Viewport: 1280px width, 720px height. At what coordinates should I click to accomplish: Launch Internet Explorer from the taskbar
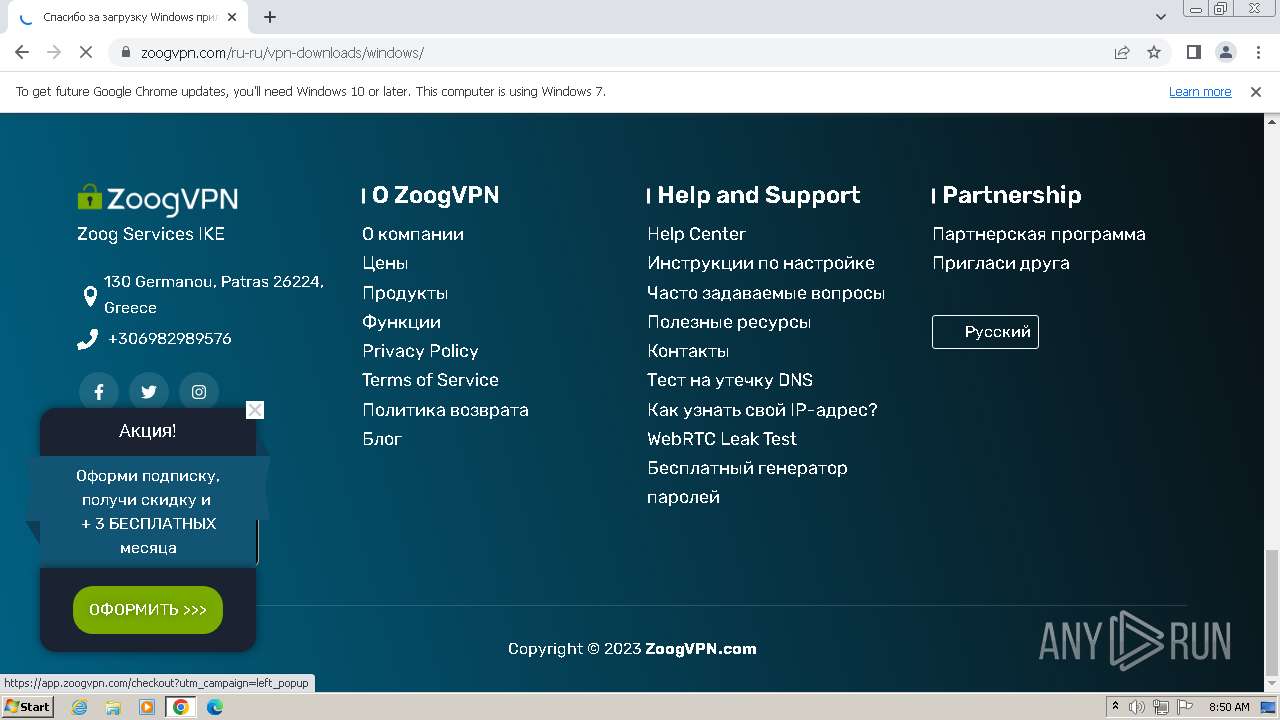coord(80,707)
